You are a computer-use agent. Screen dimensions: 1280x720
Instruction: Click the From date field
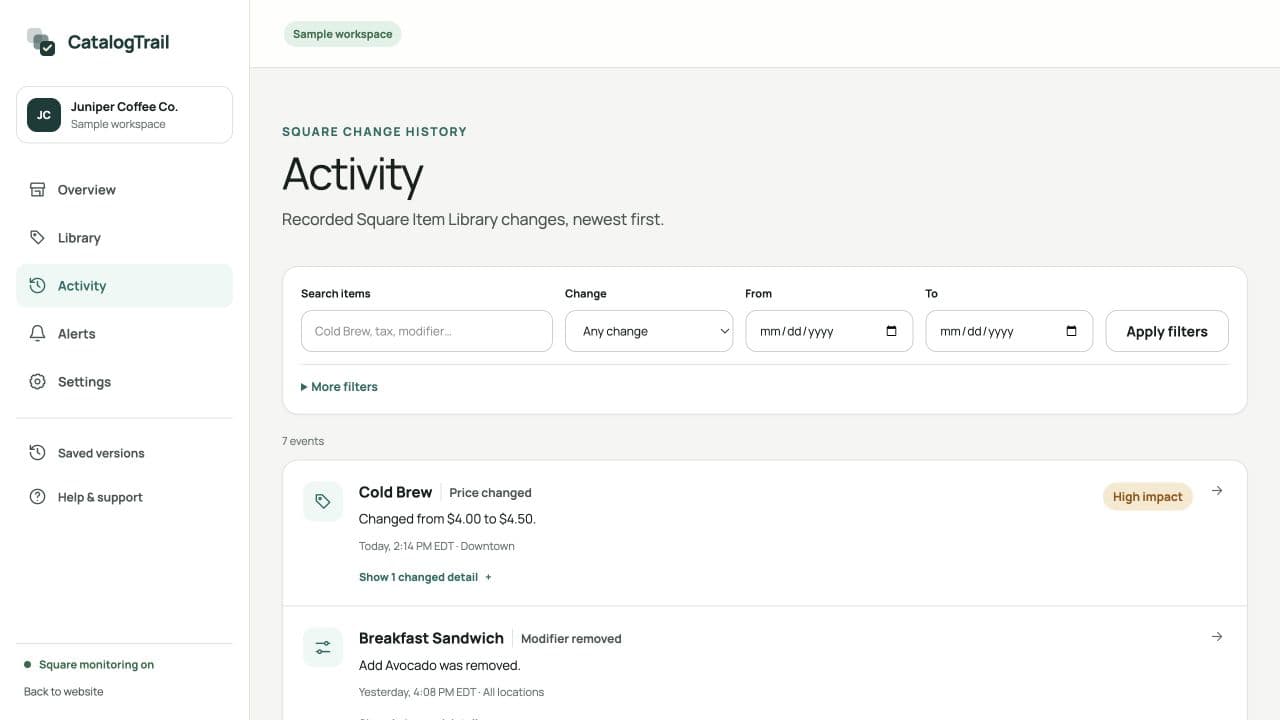click(829, 331)
